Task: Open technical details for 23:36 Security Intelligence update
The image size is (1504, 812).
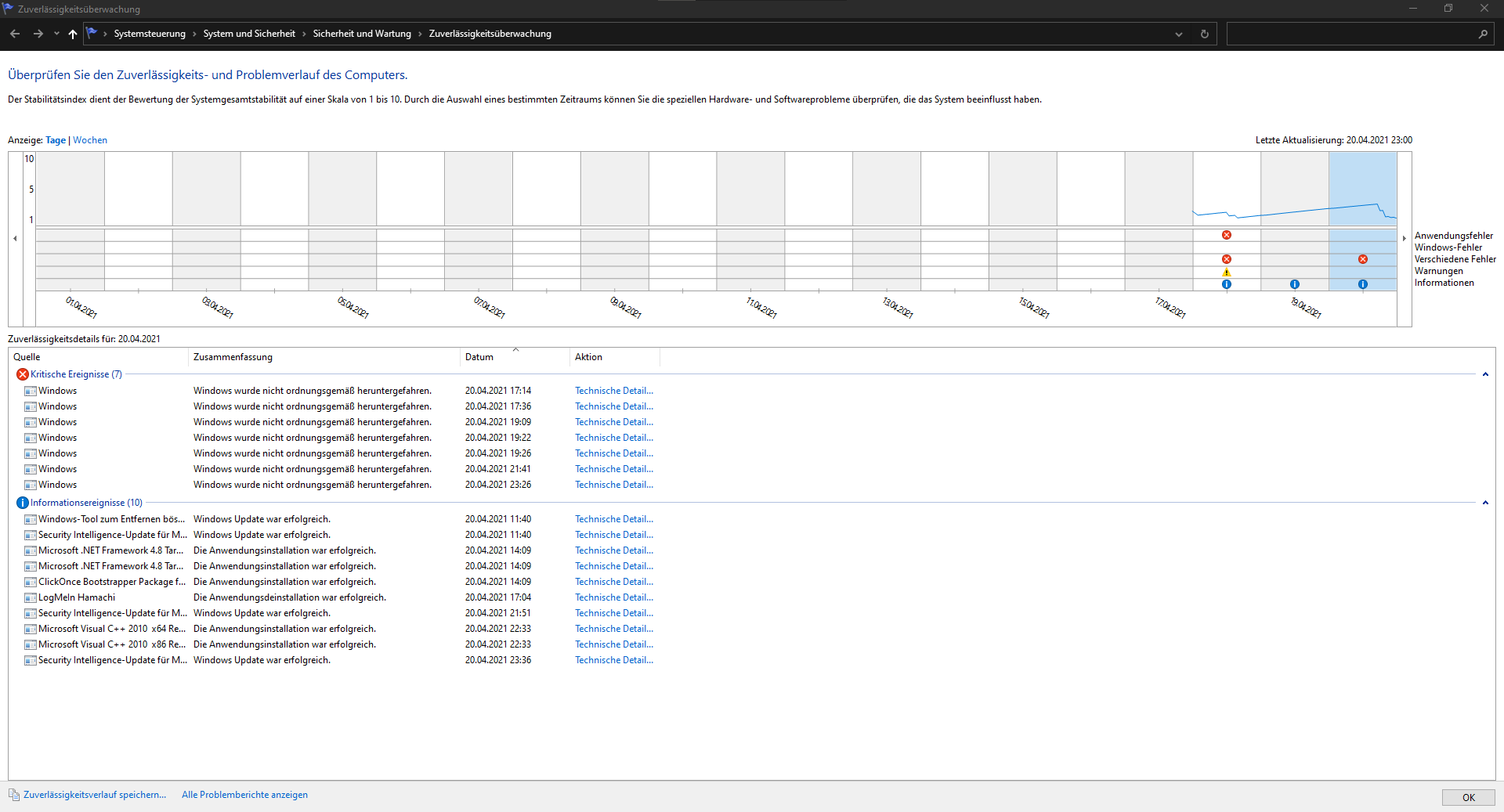Action: 613,660
